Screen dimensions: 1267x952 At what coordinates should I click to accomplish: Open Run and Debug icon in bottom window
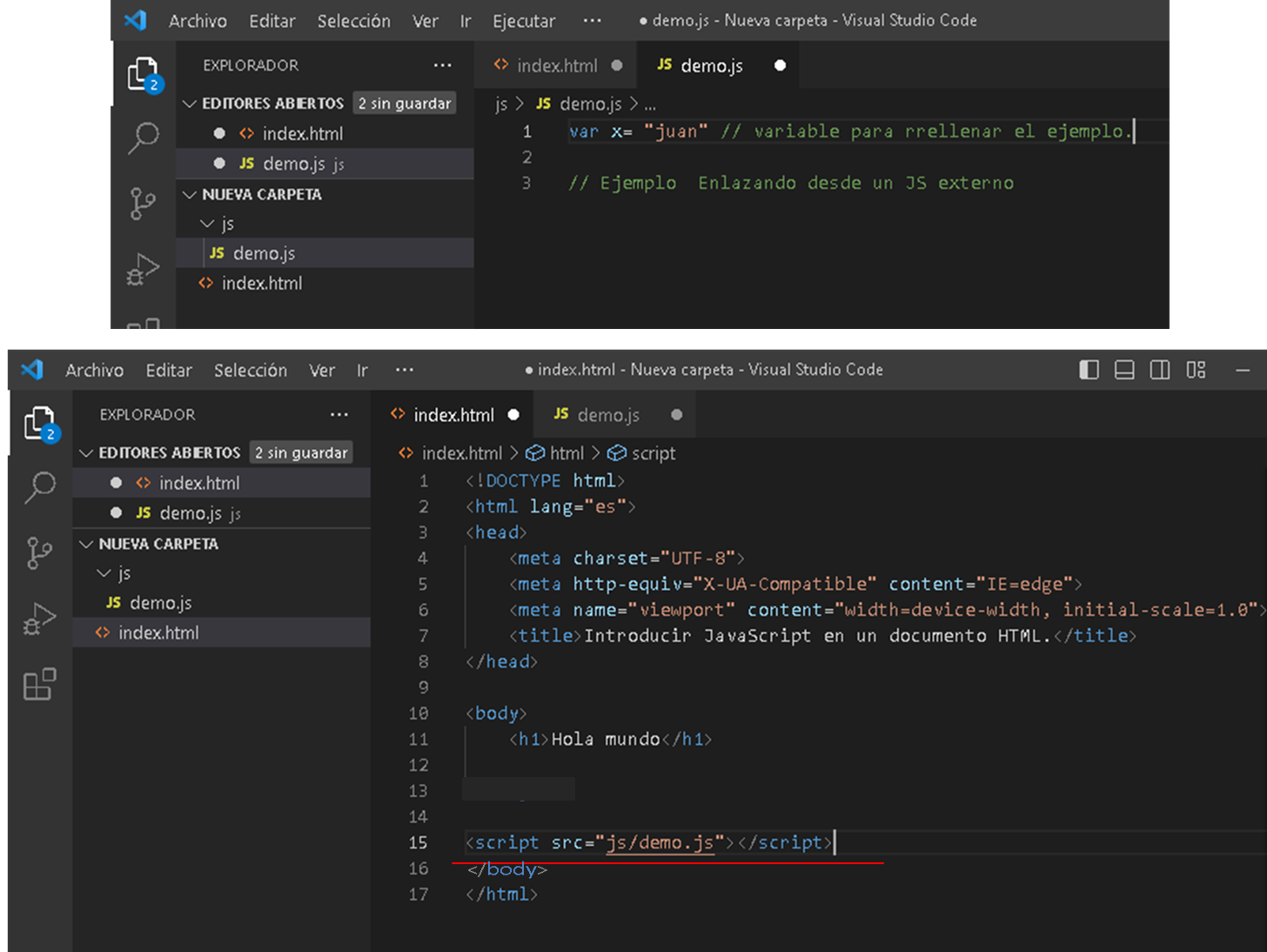point(40,619)
